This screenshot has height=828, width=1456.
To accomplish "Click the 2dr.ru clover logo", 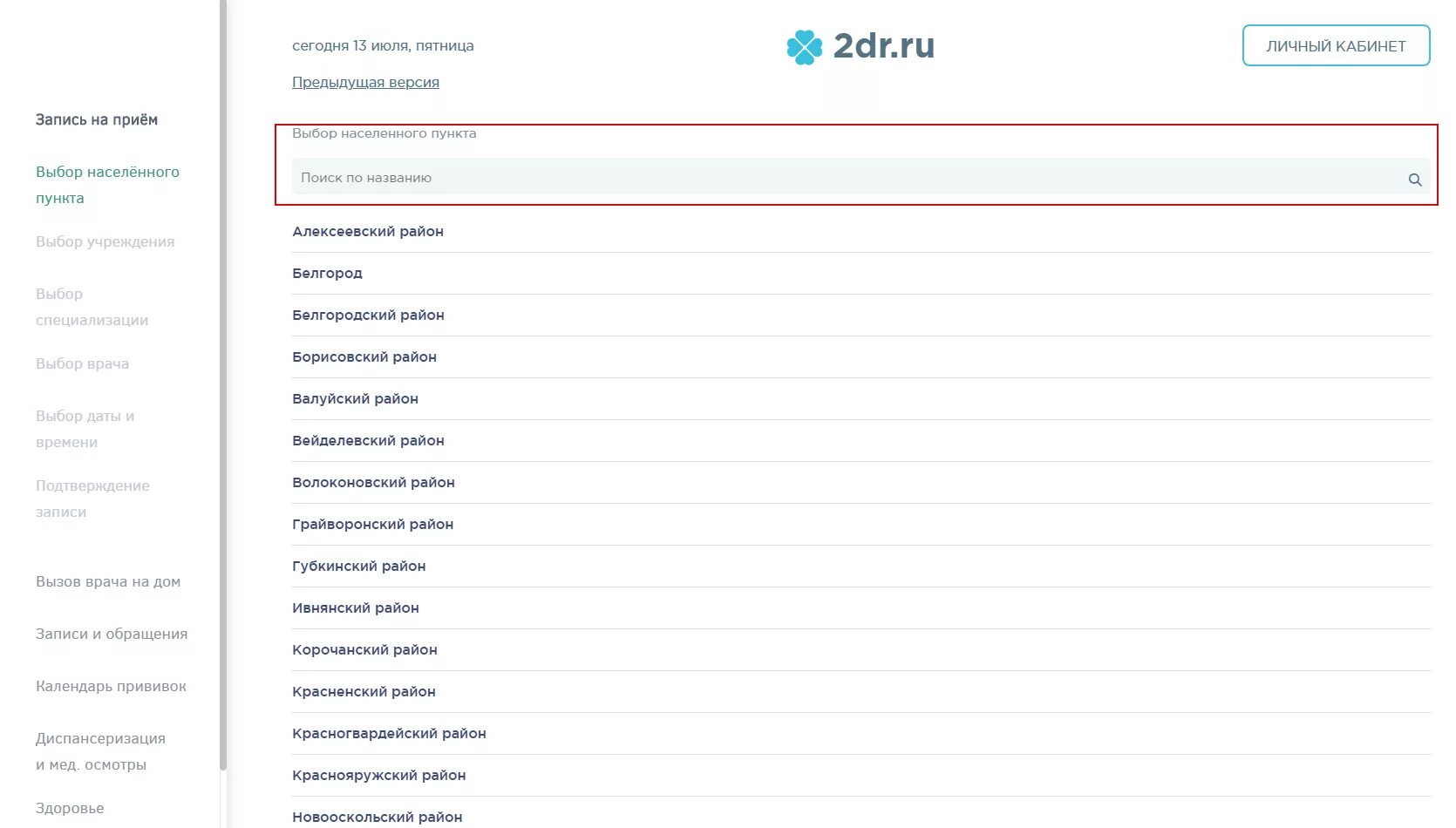I will click(804, 47).
